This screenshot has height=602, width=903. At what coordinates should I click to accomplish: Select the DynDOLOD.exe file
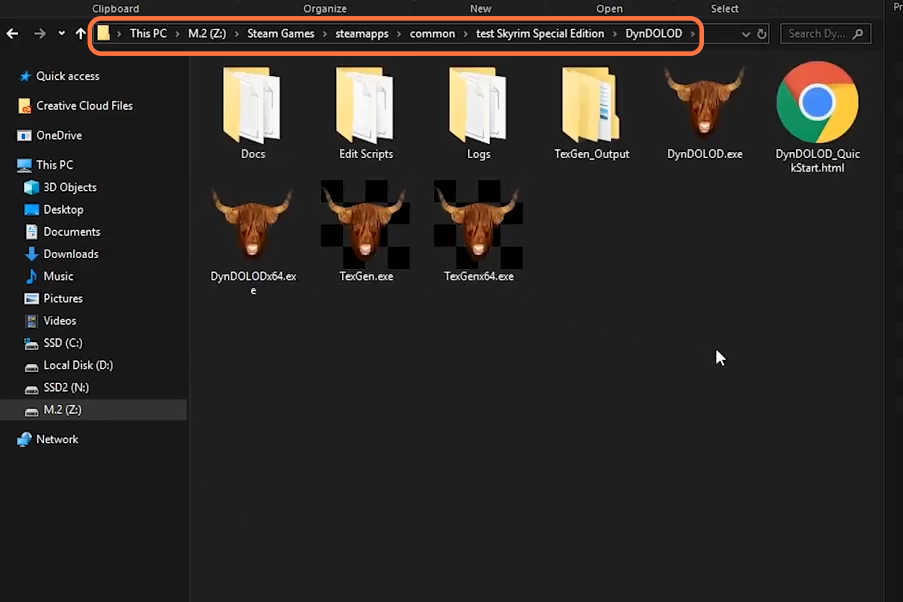[x=704, y=113]
